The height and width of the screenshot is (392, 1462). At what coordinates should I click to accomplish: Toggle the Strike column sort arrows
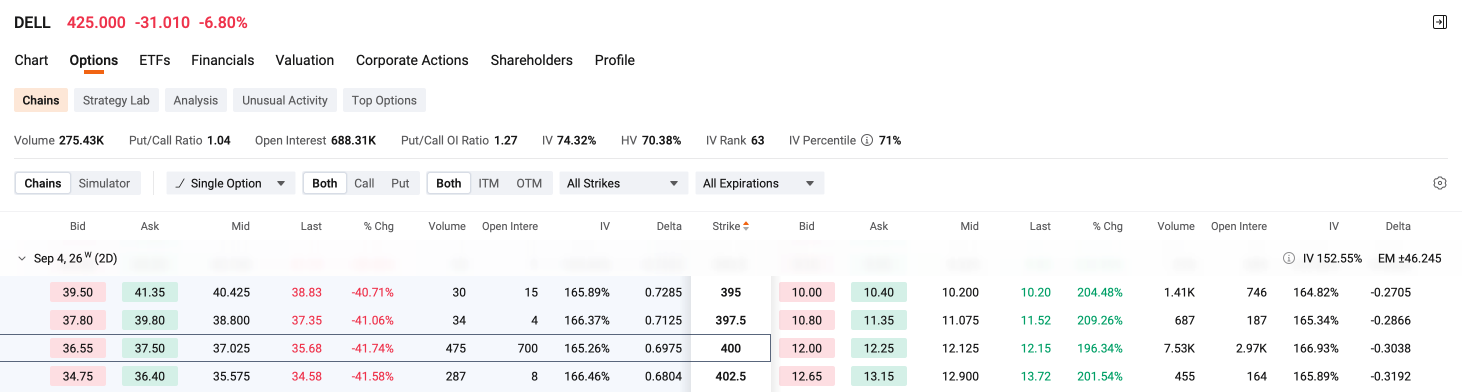(x=746, y=226)
